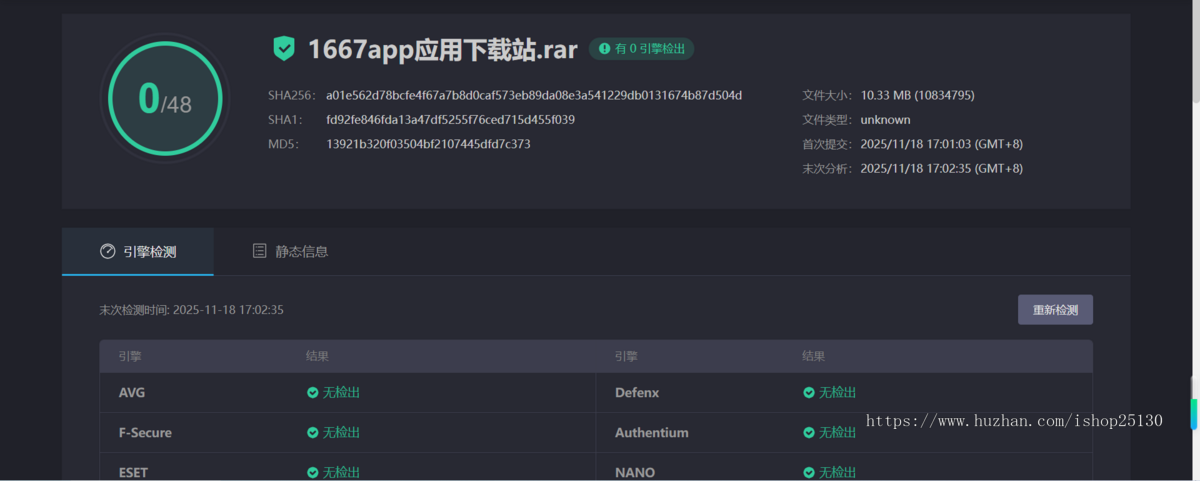Click the Authentium engine name
The width and height of the screenshot is (1200, 481).
click(x=652, y=433)
